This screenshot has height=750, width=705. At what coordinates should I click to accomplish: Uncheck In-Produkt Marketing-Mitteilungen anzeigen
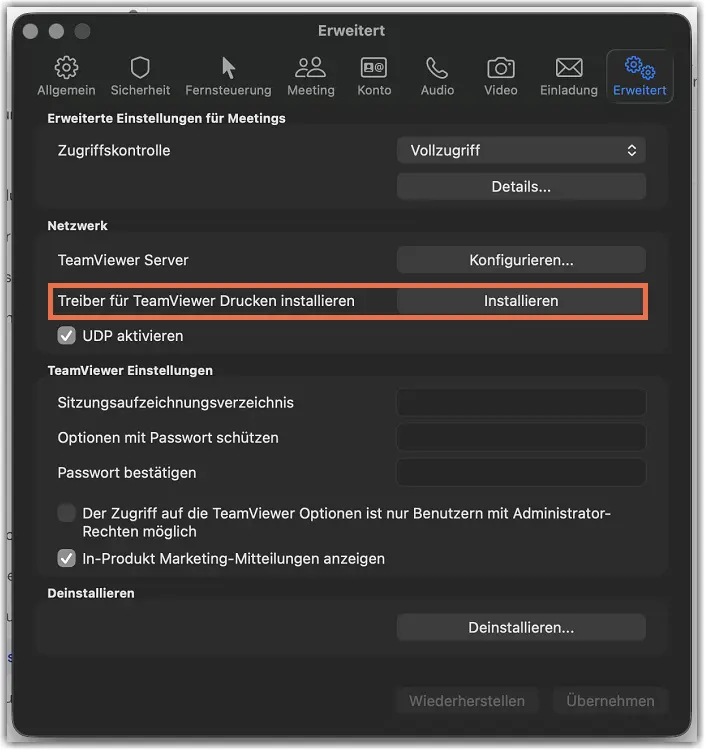(66, 558)
